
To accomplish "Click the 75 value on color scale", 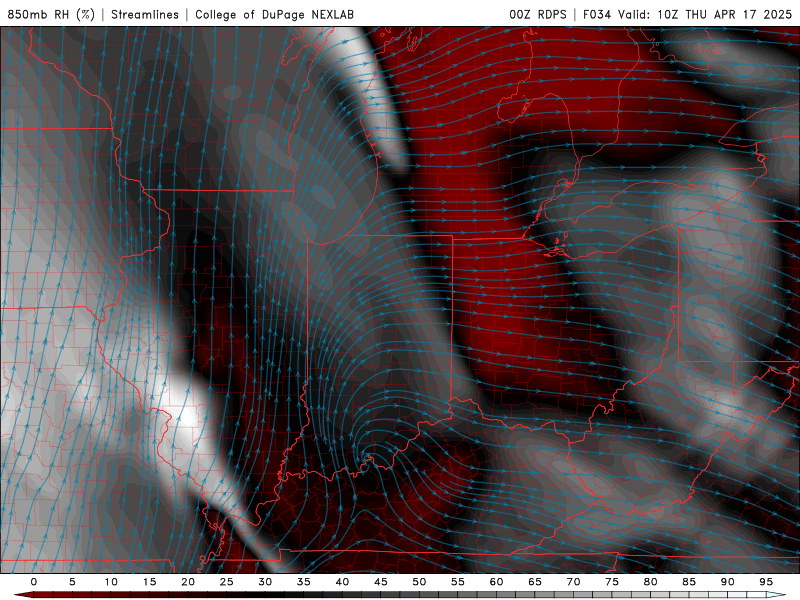I will tap(612, 582).
